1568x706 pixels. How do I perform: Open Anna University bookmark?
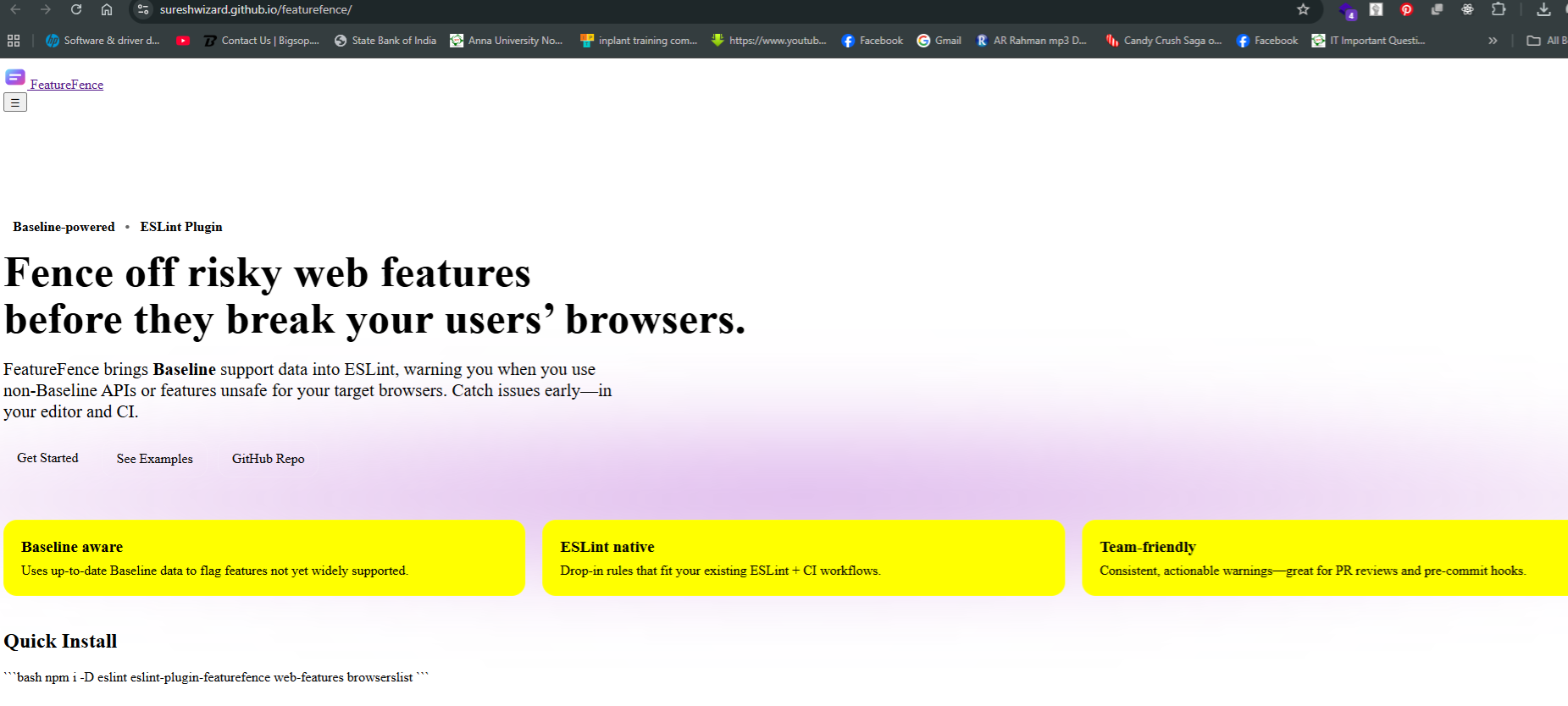(507, 41)
